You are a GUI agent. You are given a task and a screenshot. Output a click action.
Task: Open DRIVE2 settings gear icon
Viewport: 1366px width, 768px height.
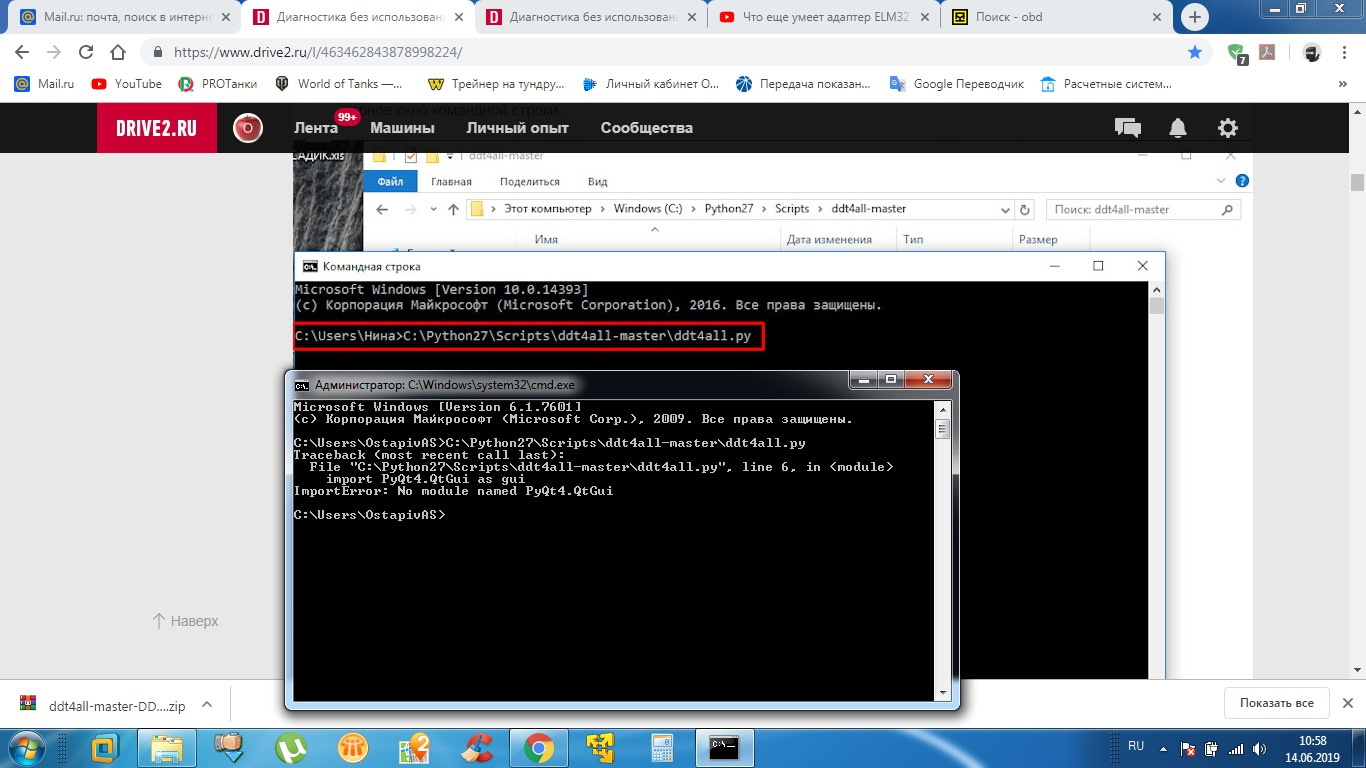click(x=1227, y=128)
